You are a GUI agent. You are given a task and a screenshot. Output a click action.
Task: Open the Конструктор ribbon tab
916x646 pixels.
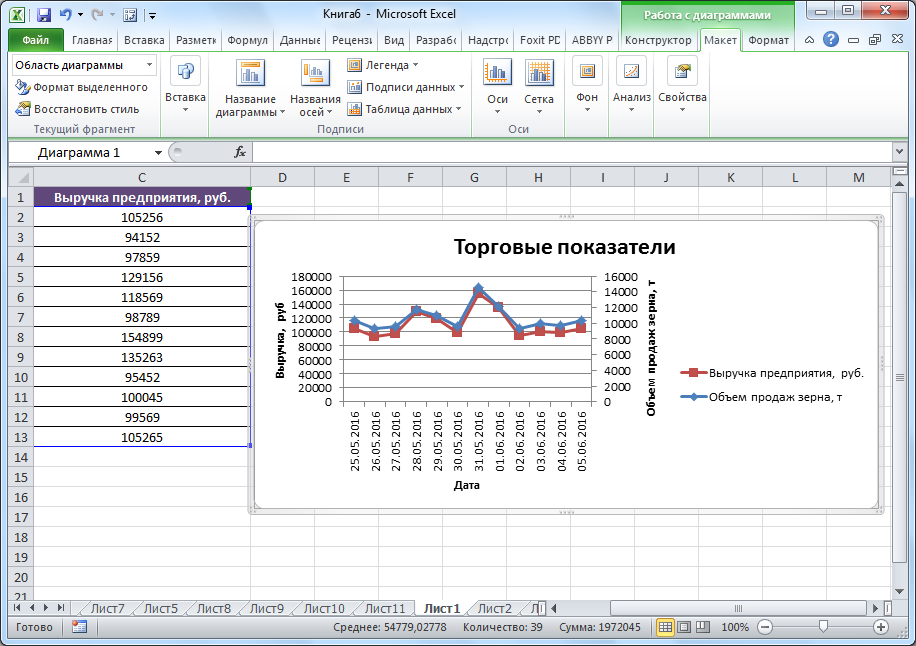(657, 40)
